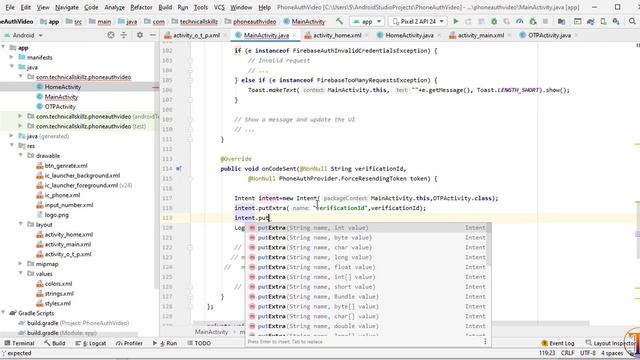
Task: Open the Terminal tool window
Action: tap(19, 343)
